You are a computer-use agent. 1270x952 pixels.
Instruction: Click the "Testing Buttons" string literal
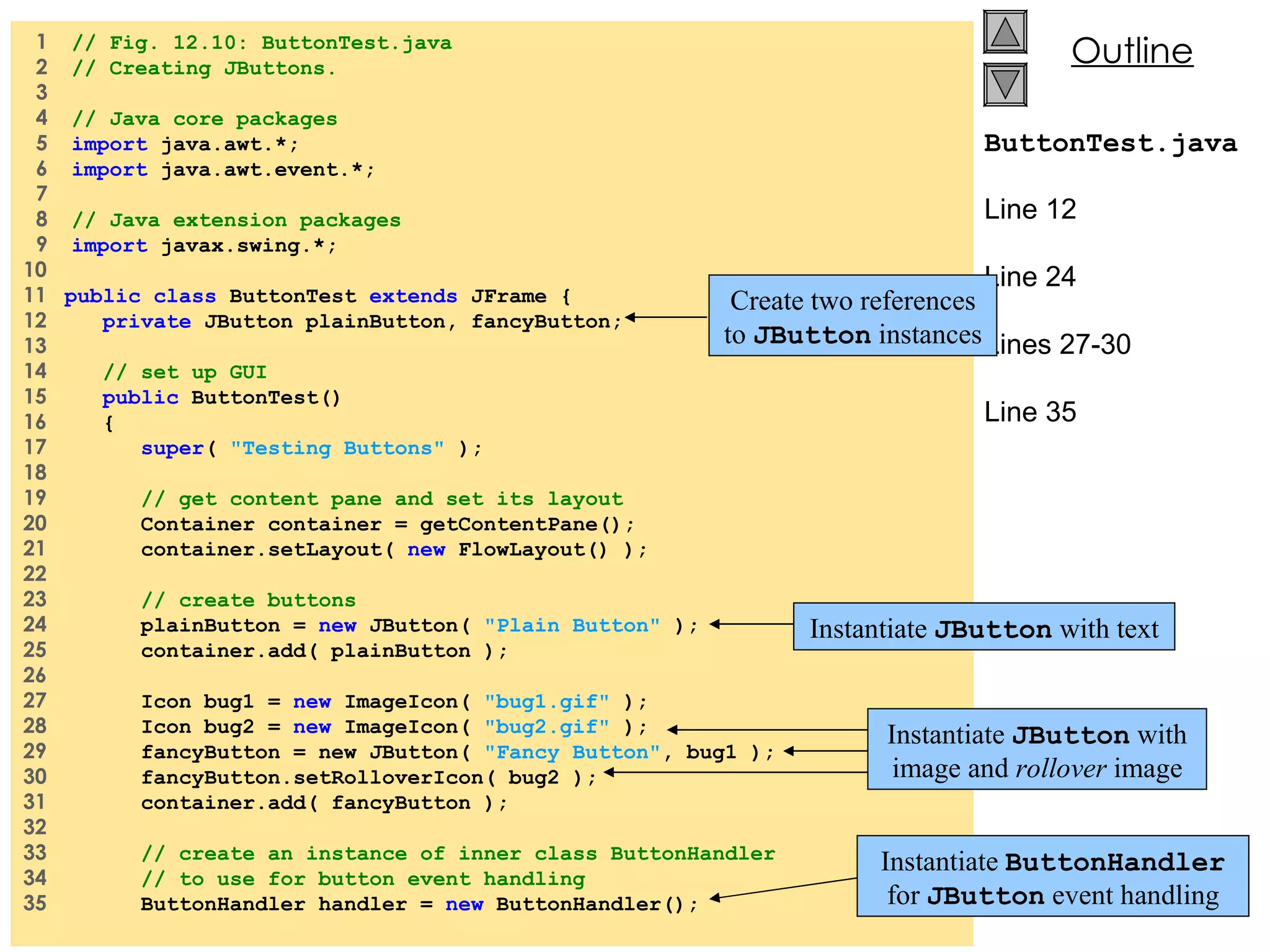tap(337, 448)
